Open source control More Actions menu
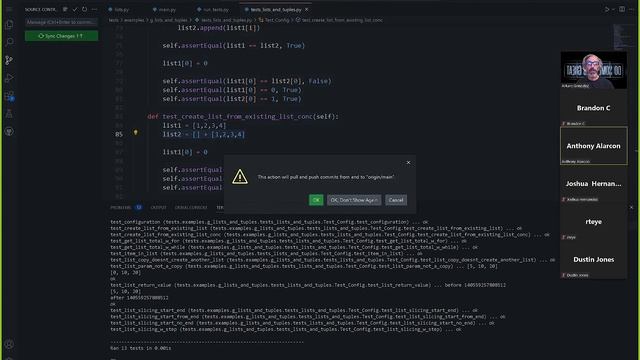 (x=94, y=9)
